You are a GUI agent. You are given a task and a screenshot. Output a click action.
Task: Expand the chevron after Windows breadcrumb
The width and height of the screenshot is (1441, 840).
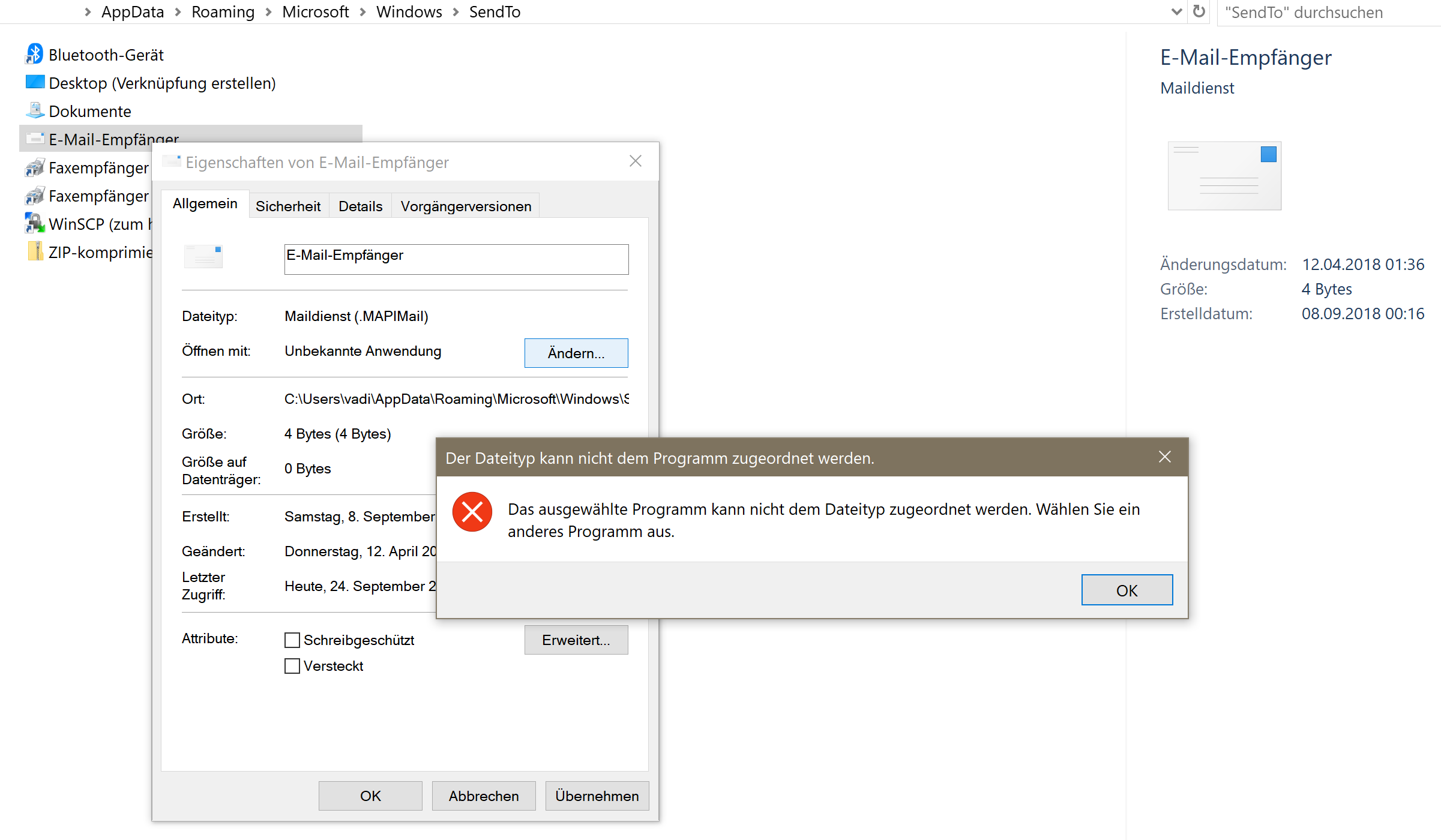point(456,12)
